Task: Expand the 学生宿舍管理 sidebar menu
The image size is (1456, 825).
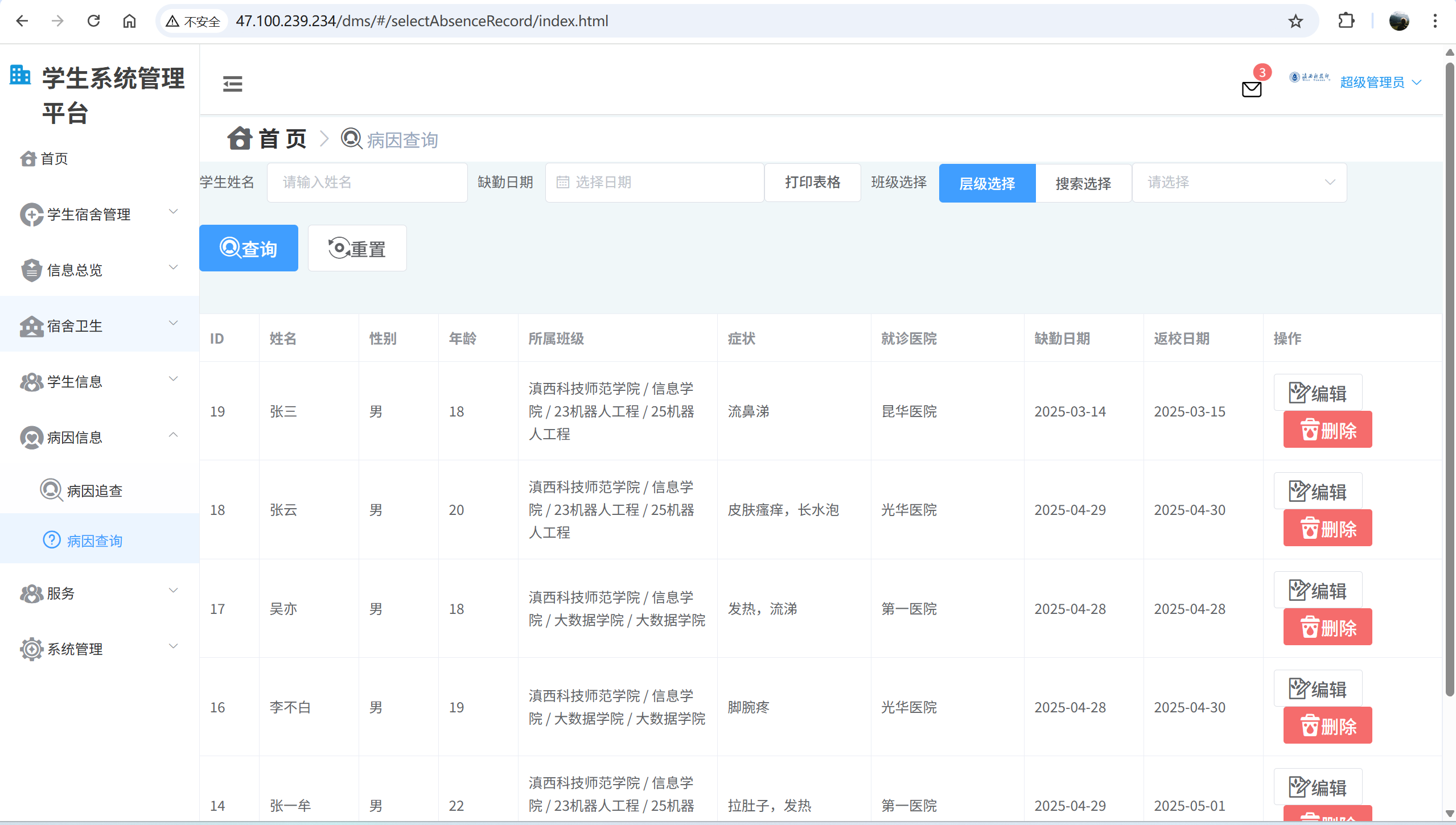Action: (100, 214)
